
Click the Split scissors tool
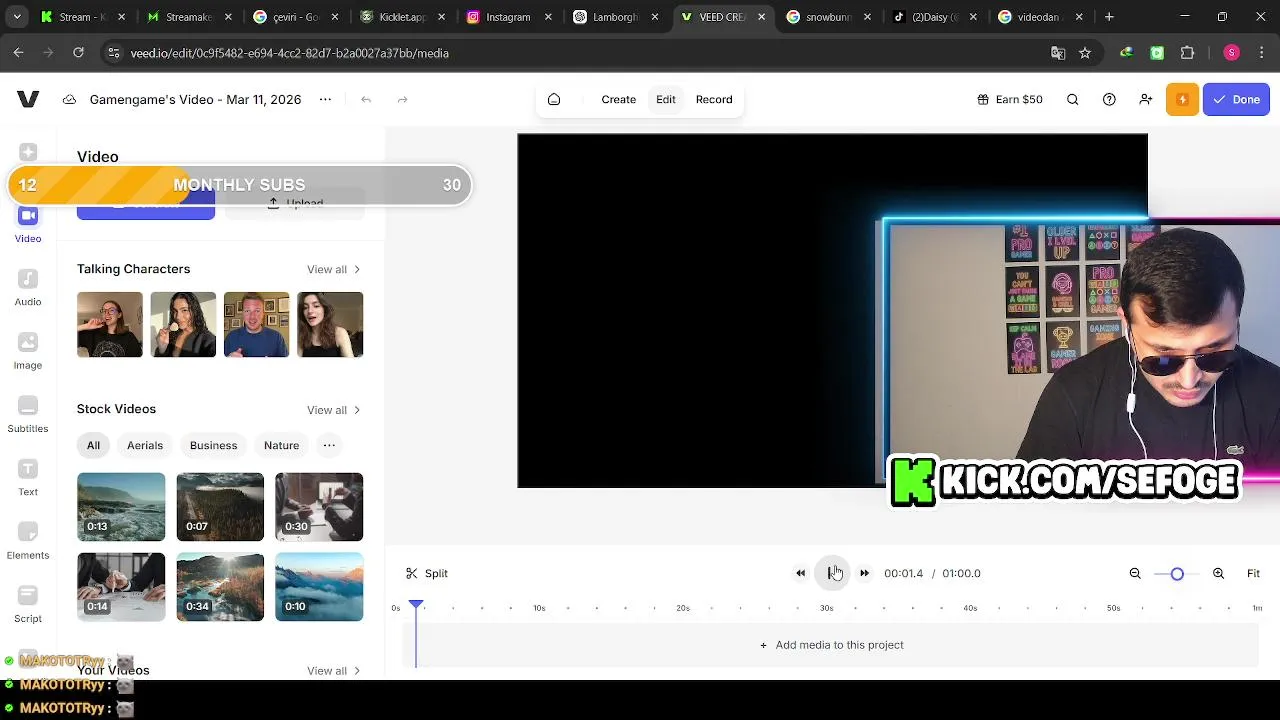427,573
